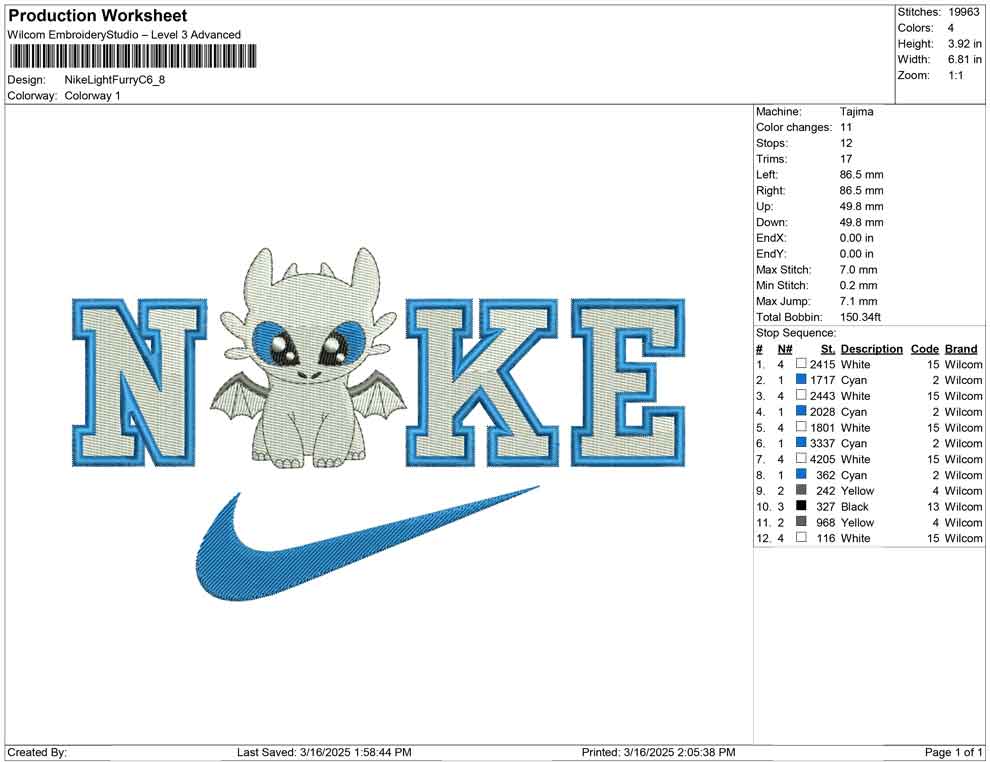Select the white dragon in the design preview
The width and height of the screenshot is (990, 762).
[309, 358]
